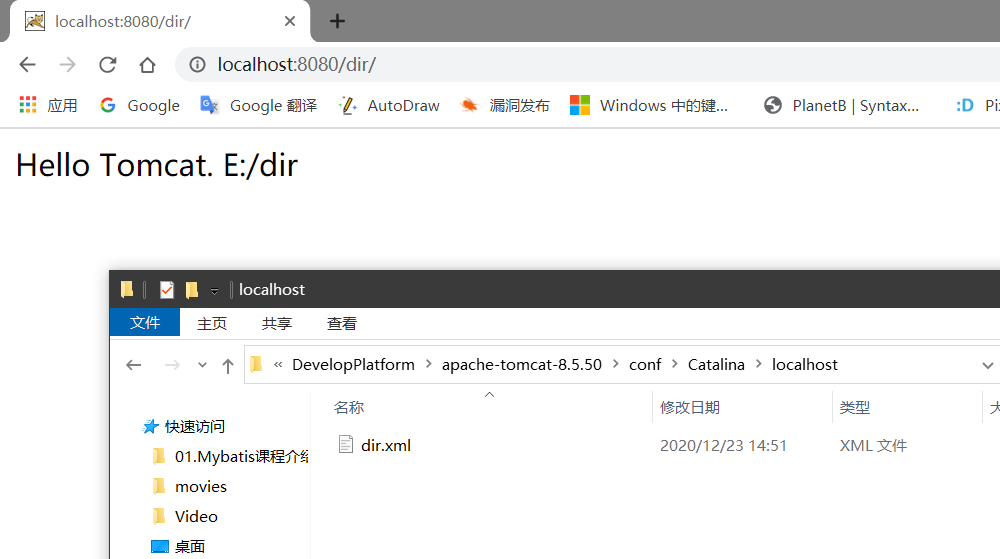This screenshot has width=1000, height=559.
Task: Expand quick access toolbar customize dropdown
Action: [x=214, y=291]
